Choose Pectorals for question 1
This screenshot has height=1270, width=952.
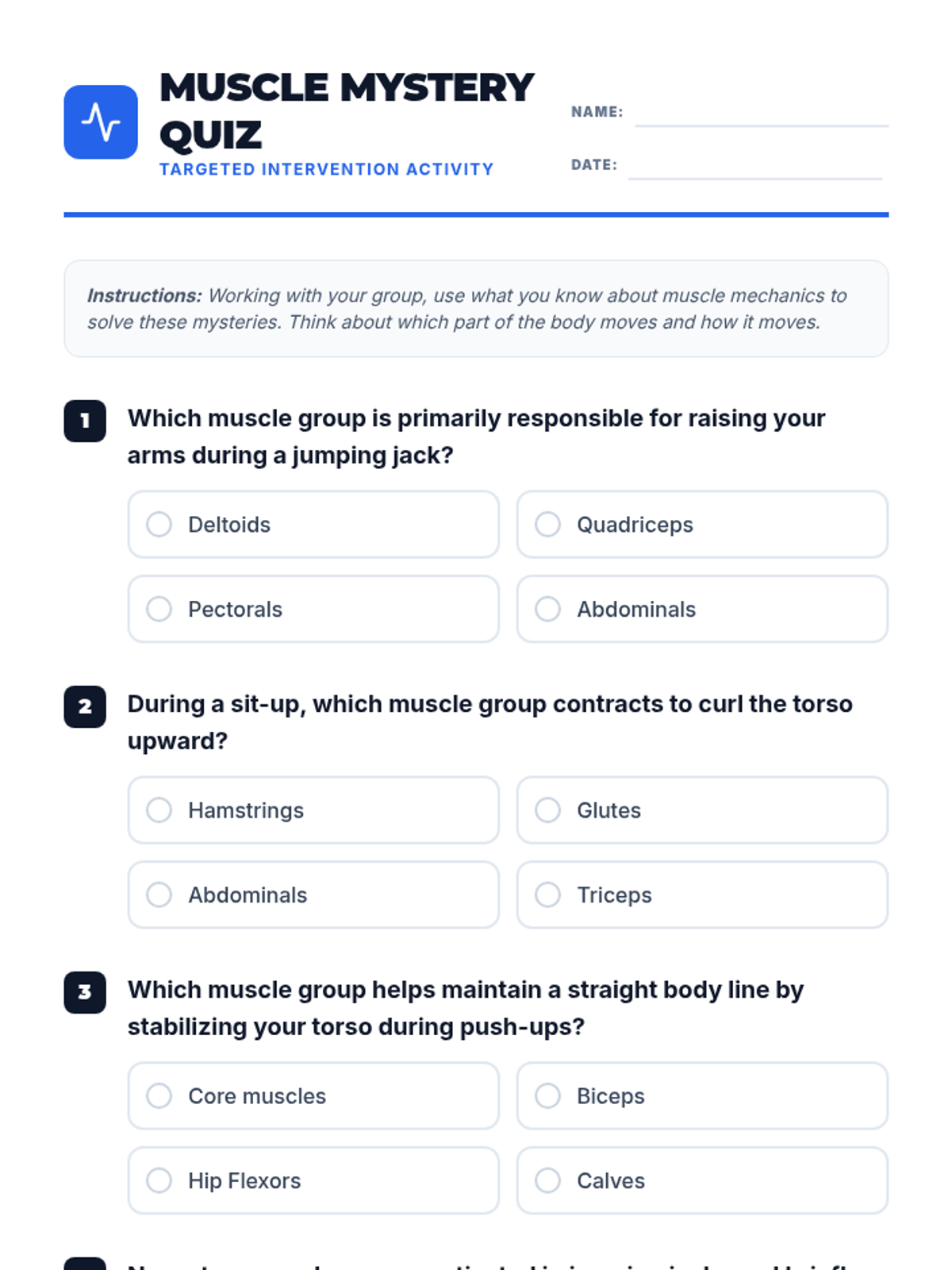point(313,609)
